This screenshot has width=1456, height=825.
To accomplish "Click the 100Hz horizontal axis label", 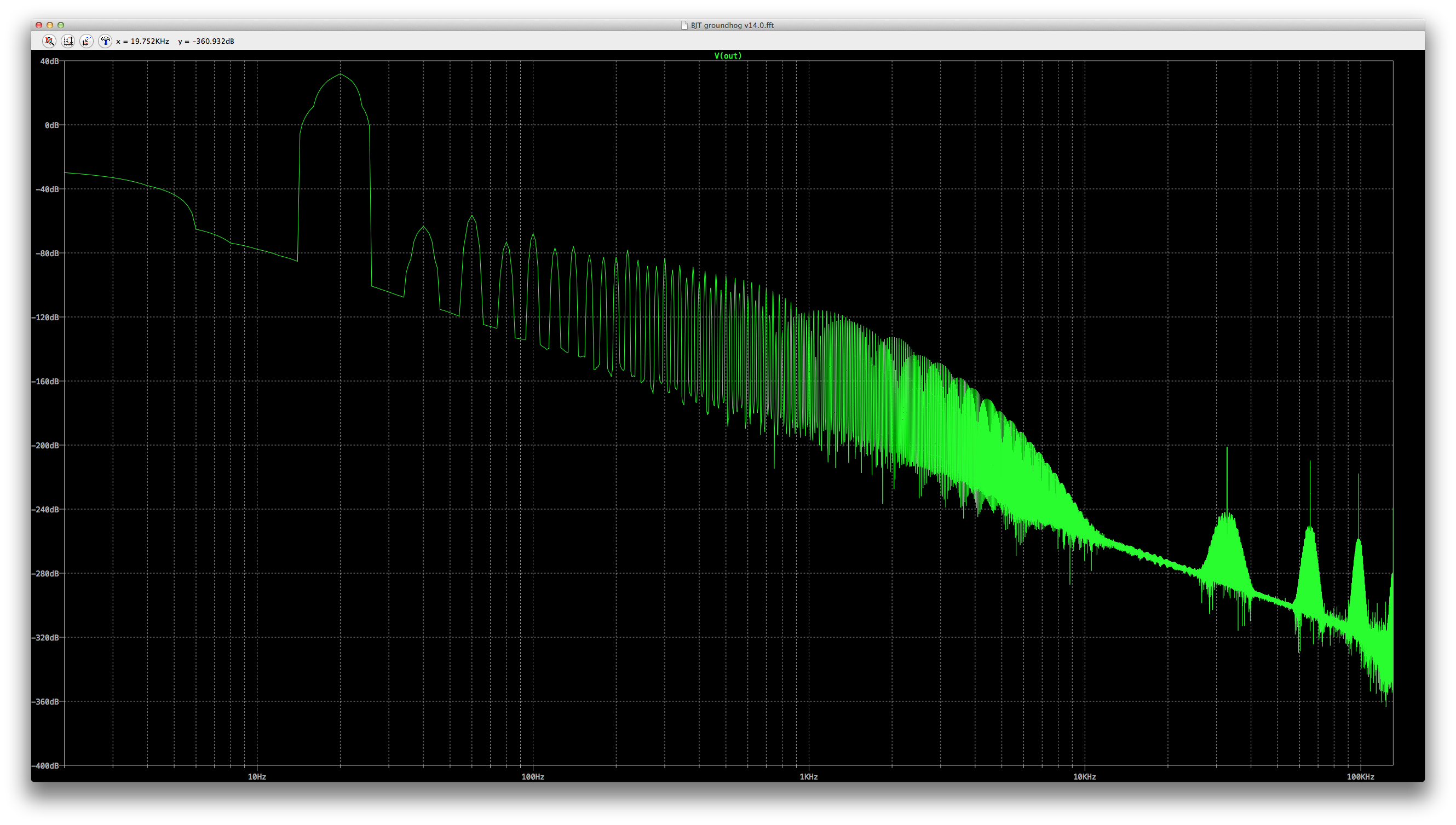I will click(533, 777).
